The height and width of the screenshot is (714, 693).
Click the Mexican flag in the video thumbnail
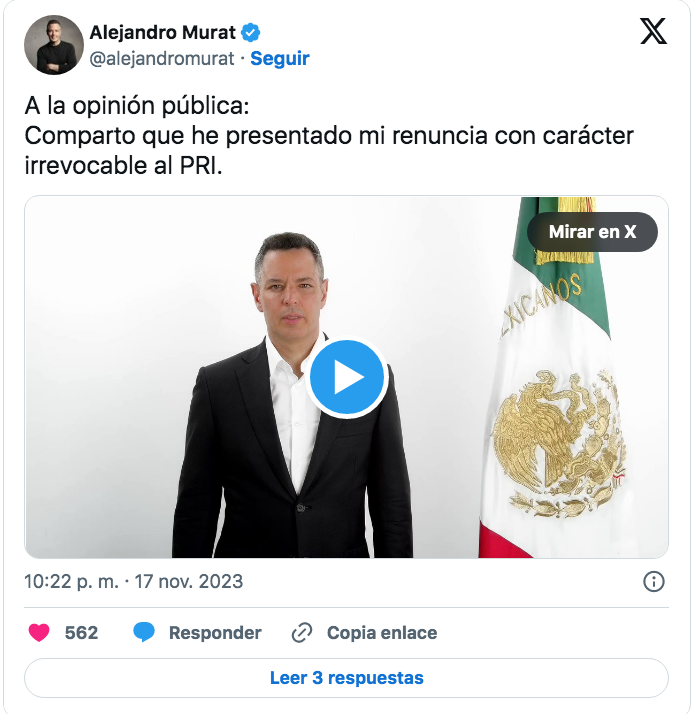553,377
